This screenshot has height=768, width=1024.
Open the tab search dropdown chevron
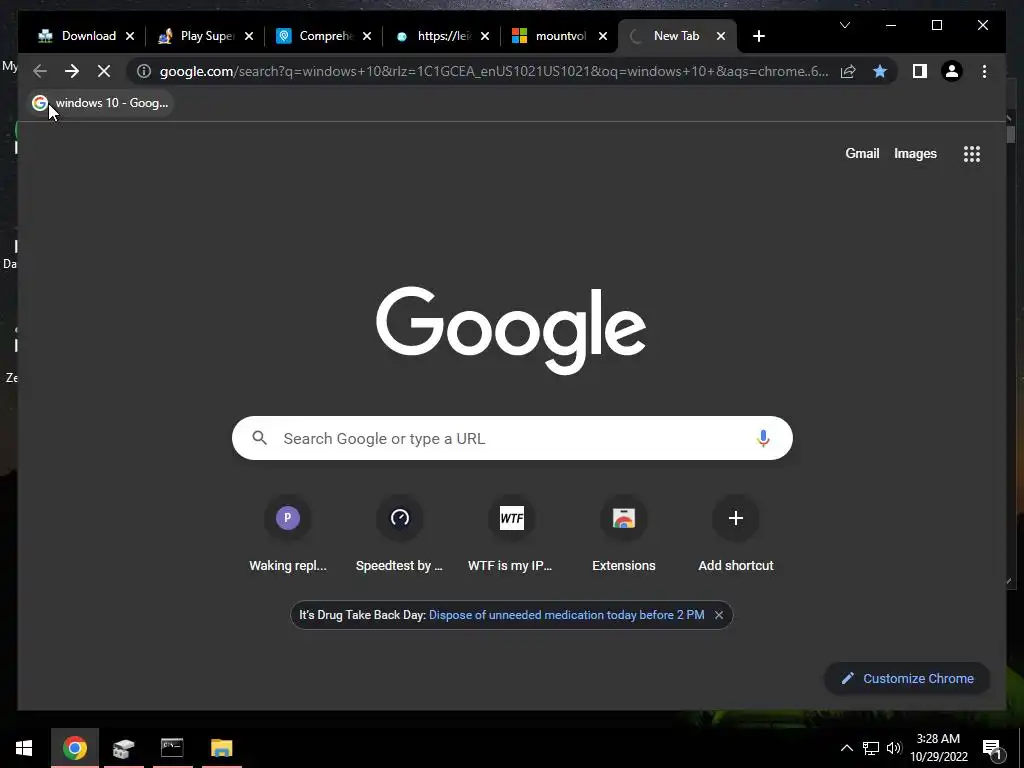coord(845,25)
